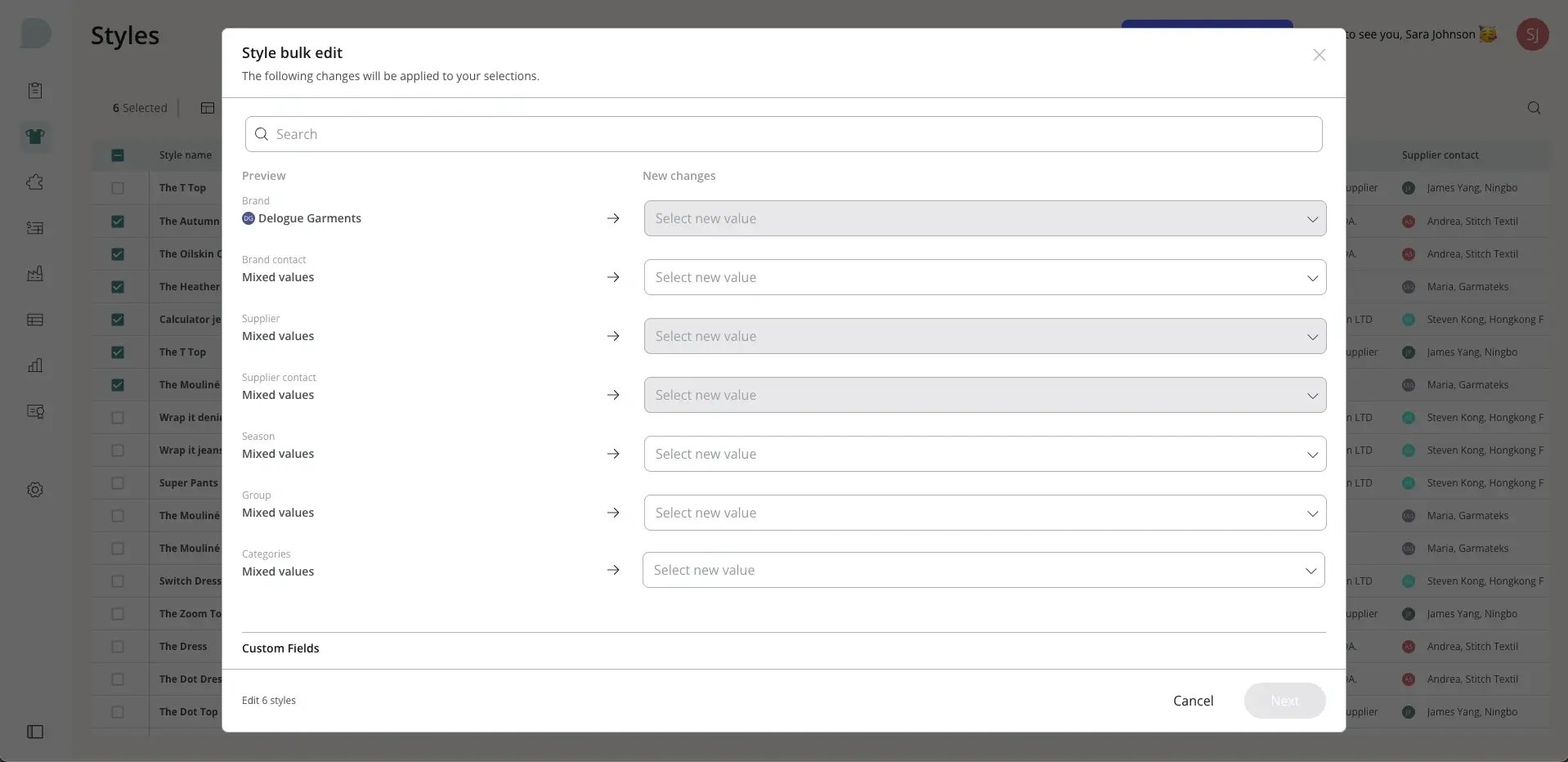
Task: Click the table view icon beside 6 Selected
Action: [x=208, y=108]
